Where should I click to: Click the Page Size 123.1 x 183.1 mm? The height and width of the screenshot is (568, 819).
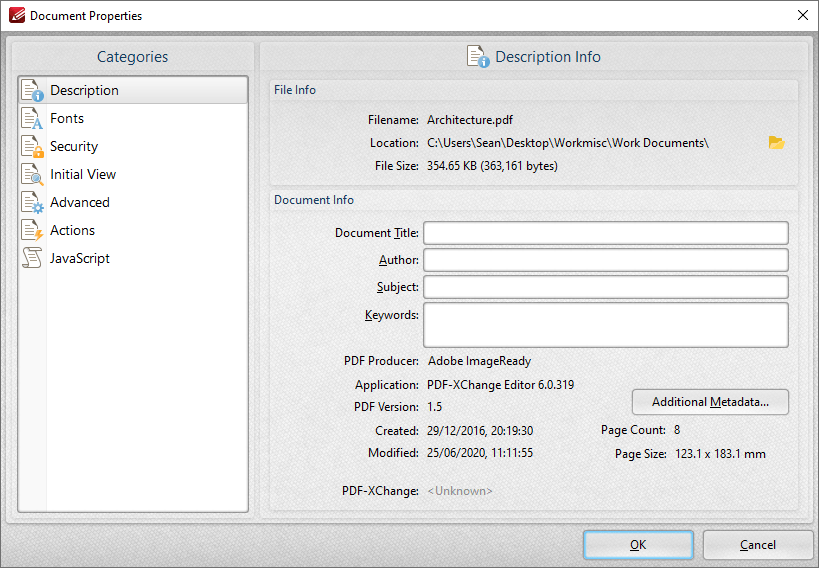(x=720, y=454)
